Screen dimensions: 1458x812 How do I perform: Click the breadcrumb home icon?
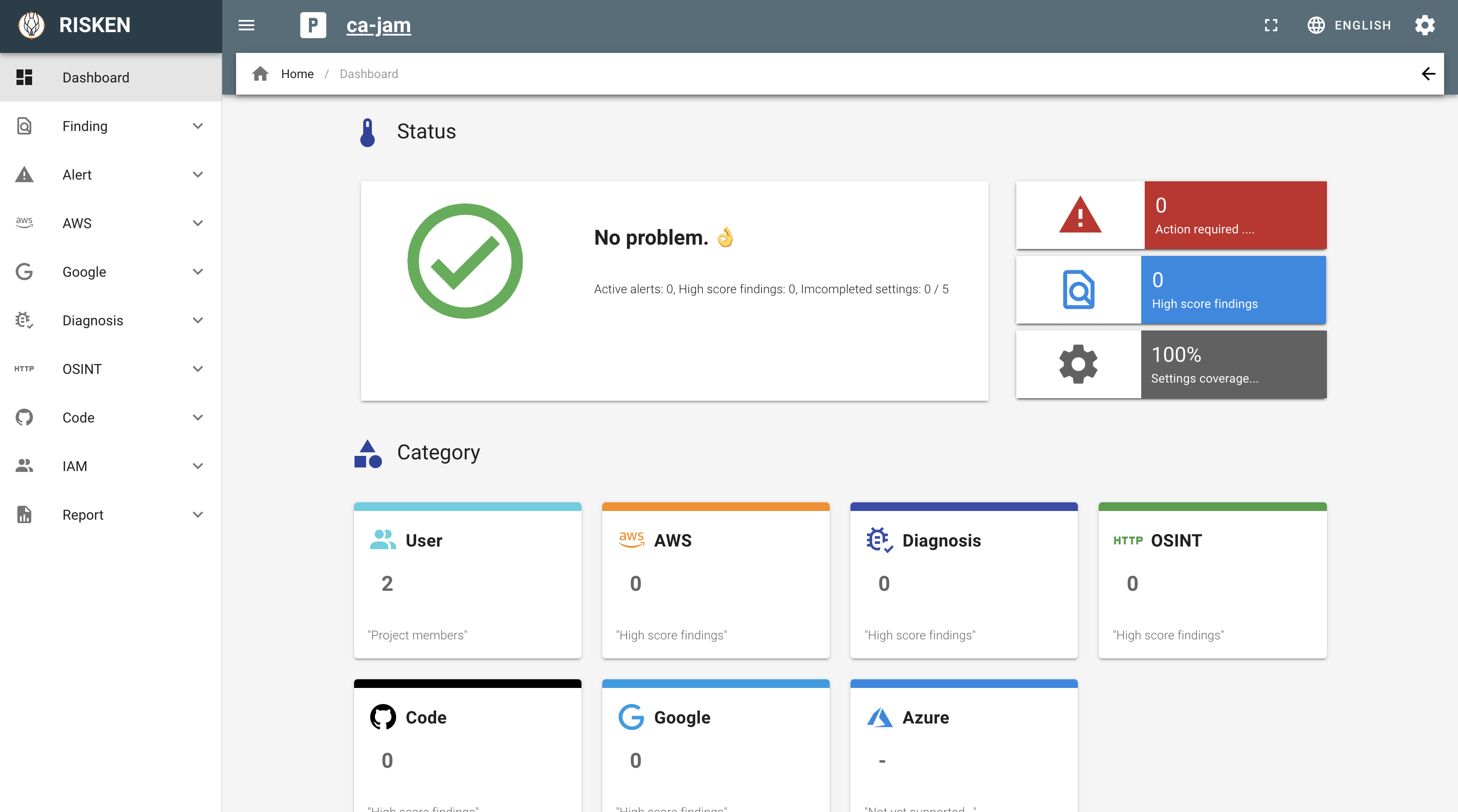pyautogui.click(x=260, y=74)
